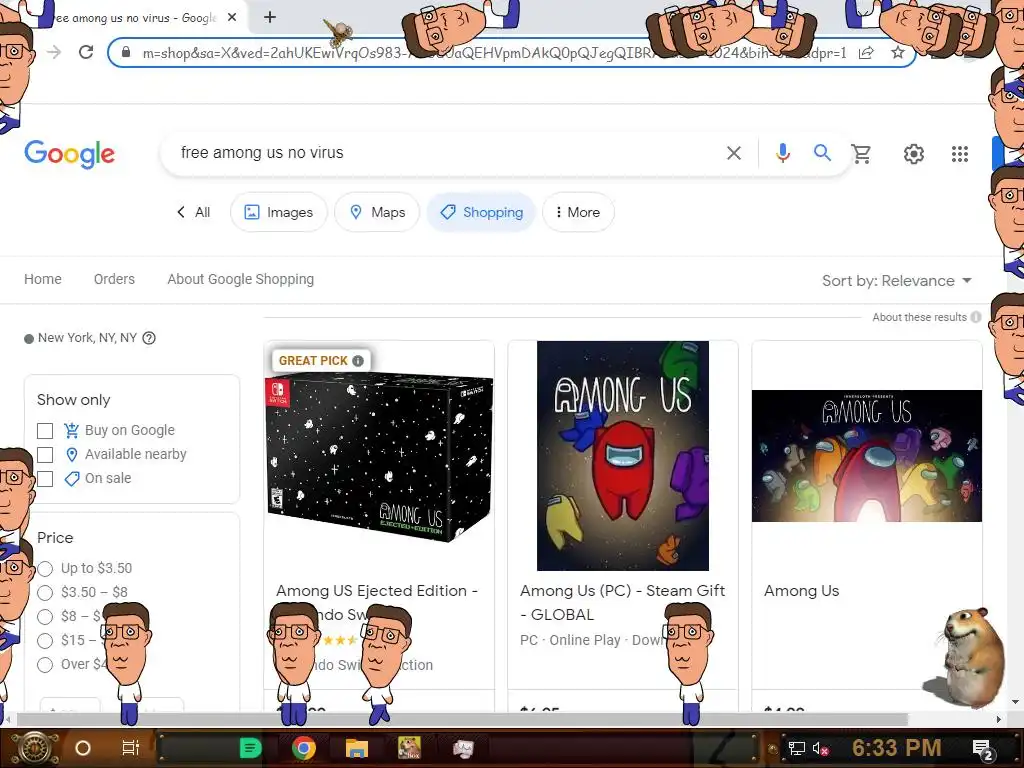
Task: Check the Buy on Google box
Action: point(45,431)
